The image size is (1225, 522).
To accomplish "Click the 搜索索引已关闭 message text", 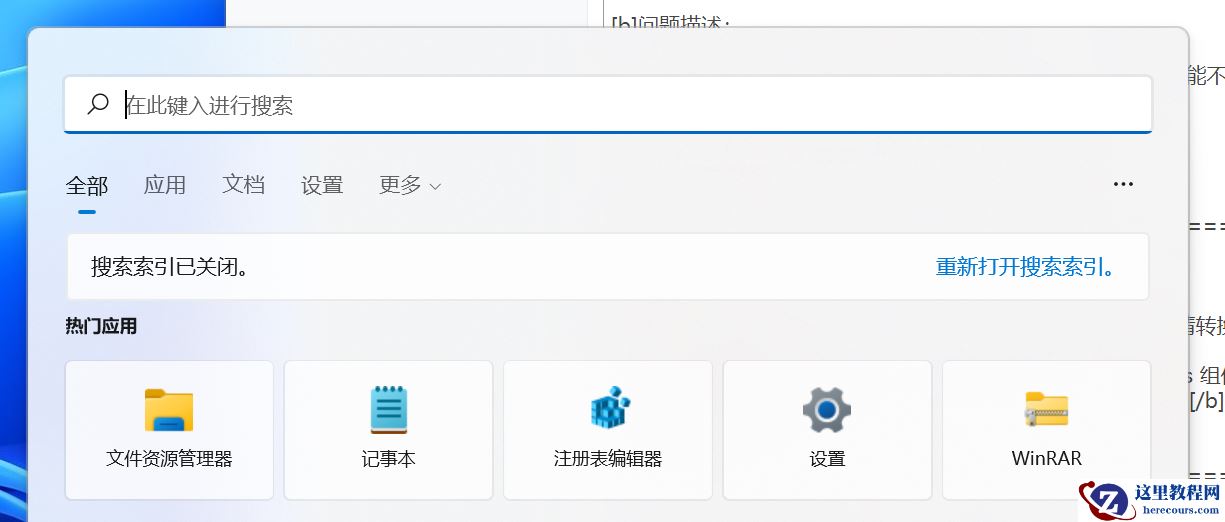I will coord(170,267).
